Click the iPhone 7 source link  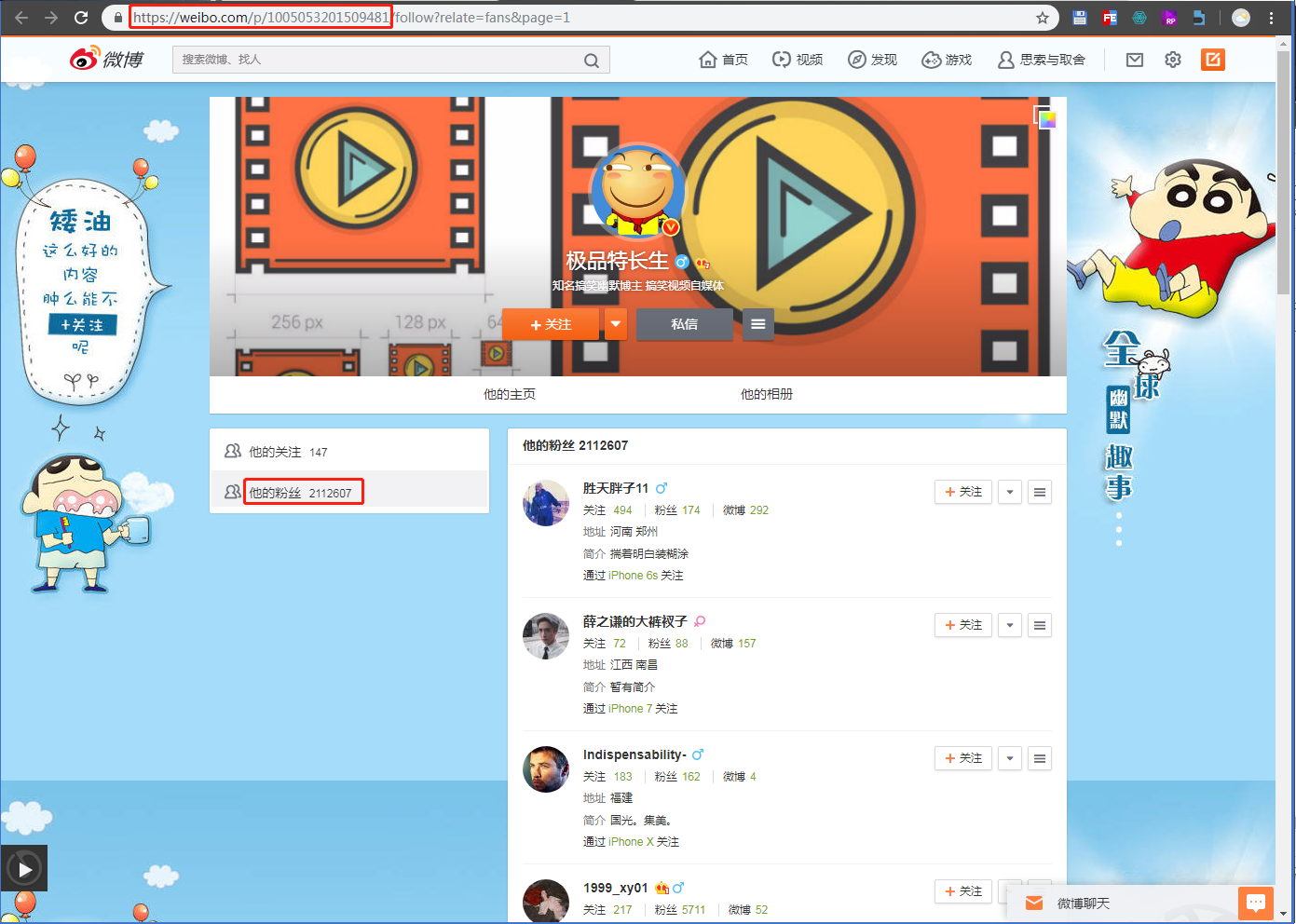631,709
